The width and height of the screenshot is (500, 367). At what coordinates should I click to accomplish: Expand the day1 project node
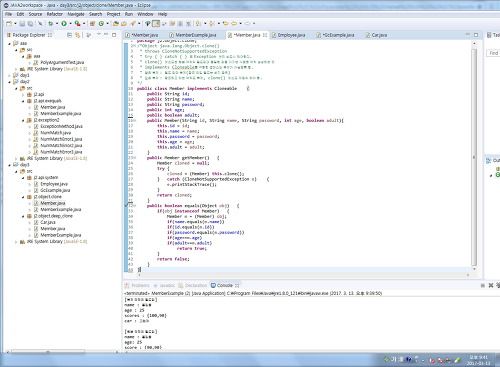(x=9, y=75)
